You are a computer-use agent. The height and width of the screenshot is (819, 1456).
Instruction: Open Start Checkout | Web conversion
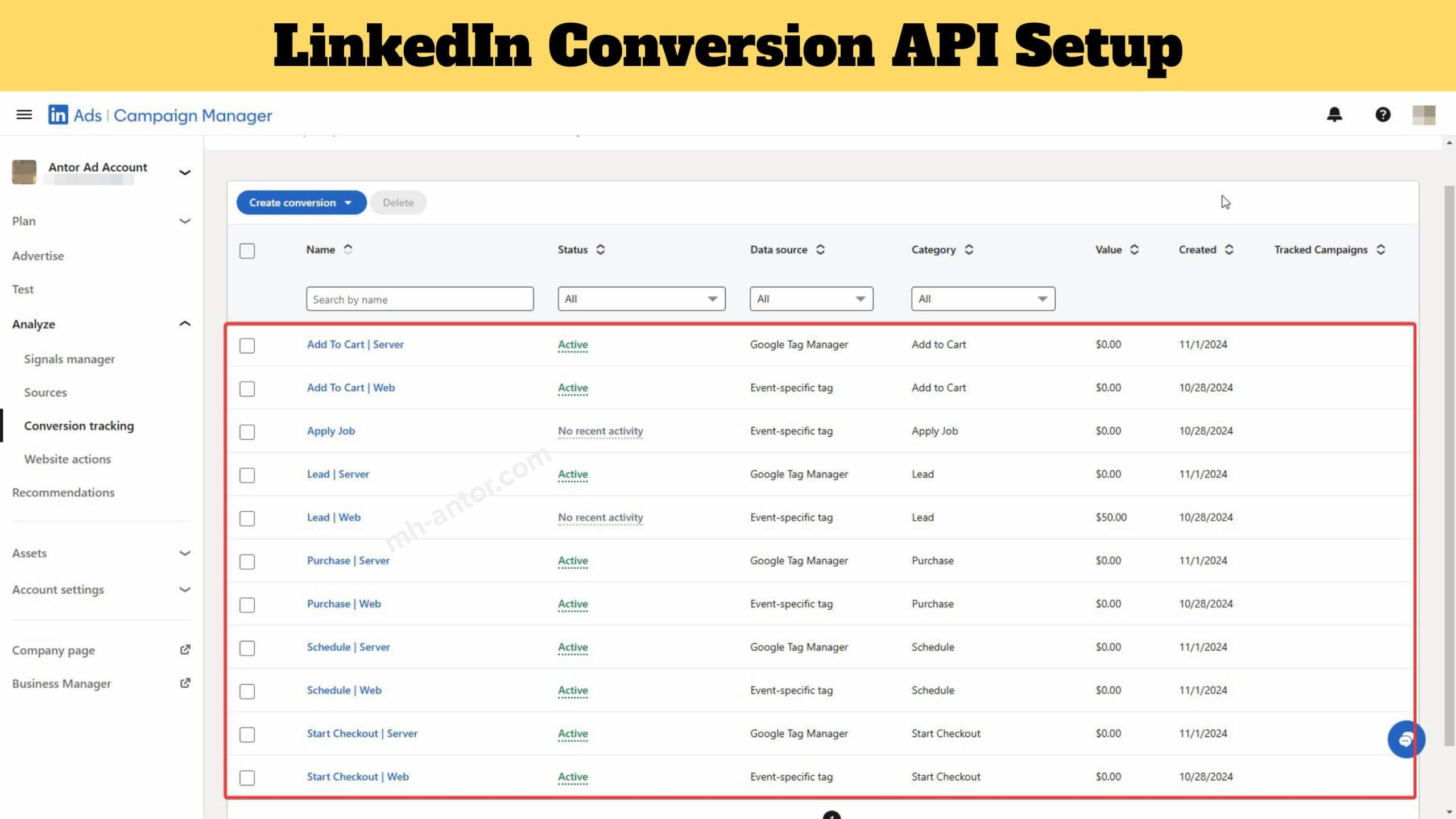click(x=358, y=777)
